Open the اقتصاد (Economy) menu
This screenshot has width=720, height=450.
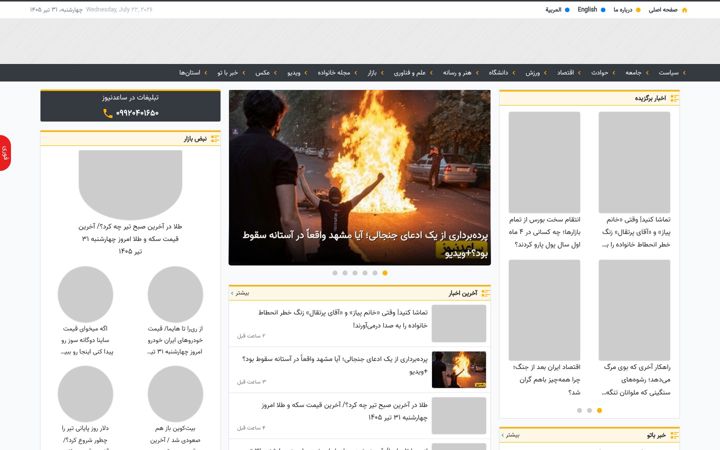point(566,73)
